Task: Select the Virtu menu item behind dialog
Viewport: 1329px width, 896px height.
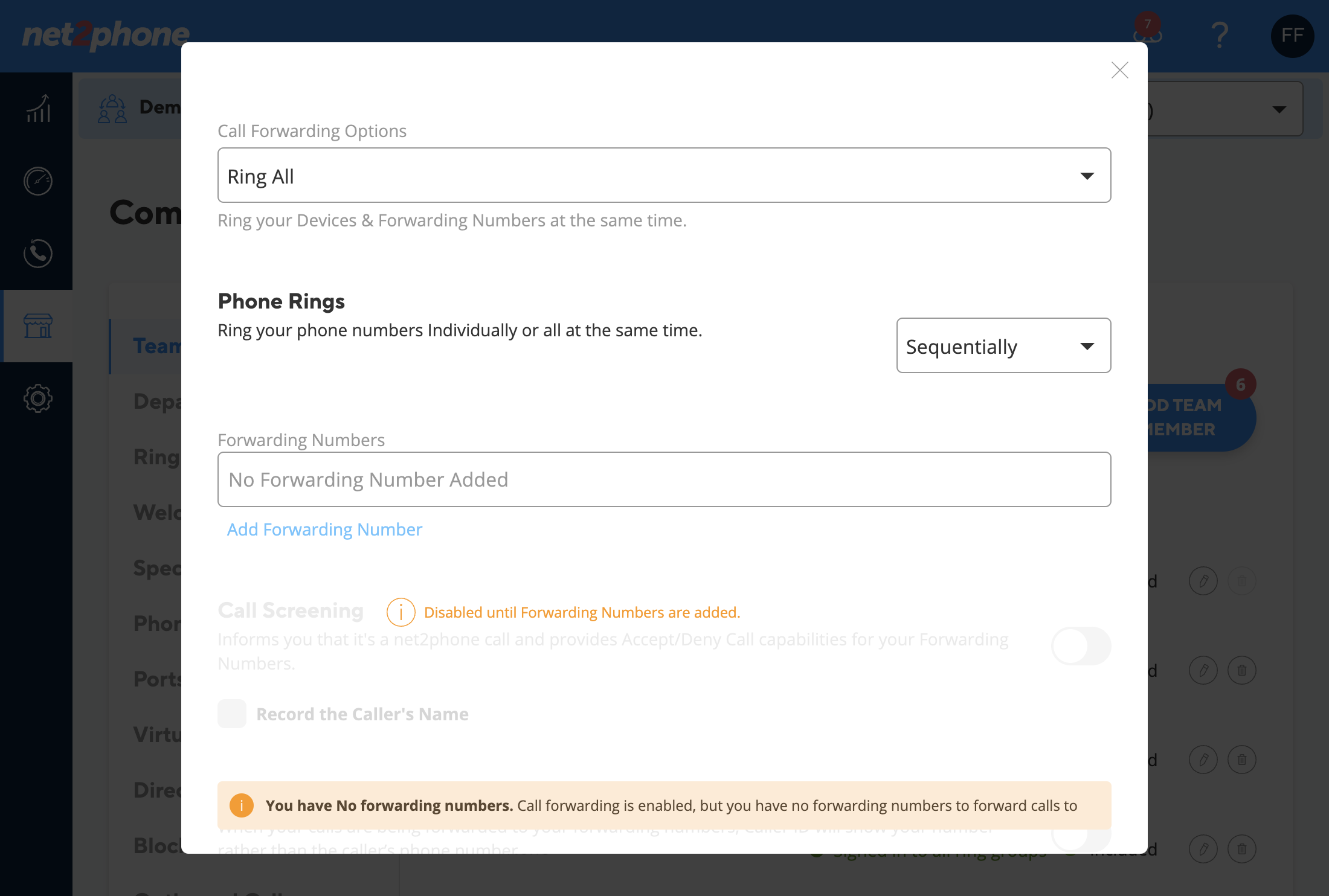Action: coord(156,735)
